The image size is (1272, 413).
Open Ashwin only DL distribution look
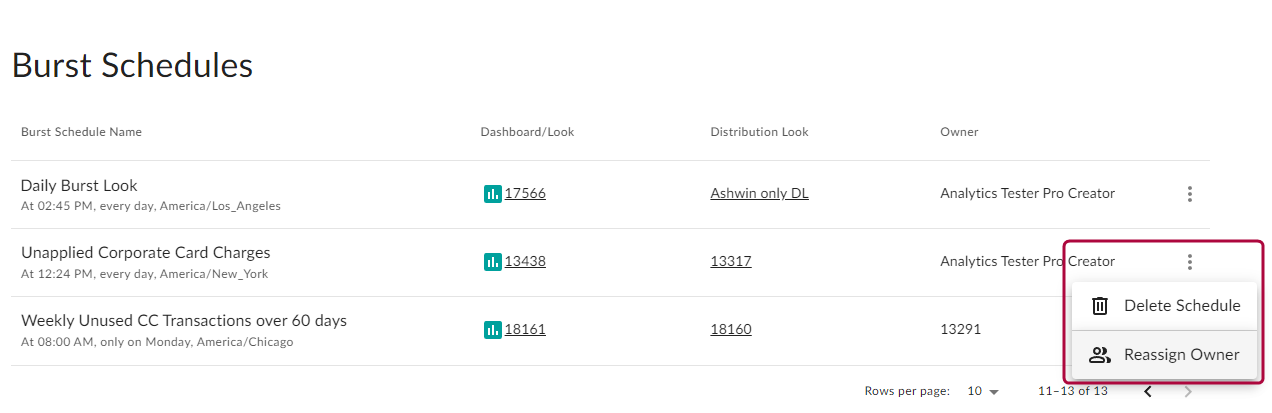(x=759, y=194)
